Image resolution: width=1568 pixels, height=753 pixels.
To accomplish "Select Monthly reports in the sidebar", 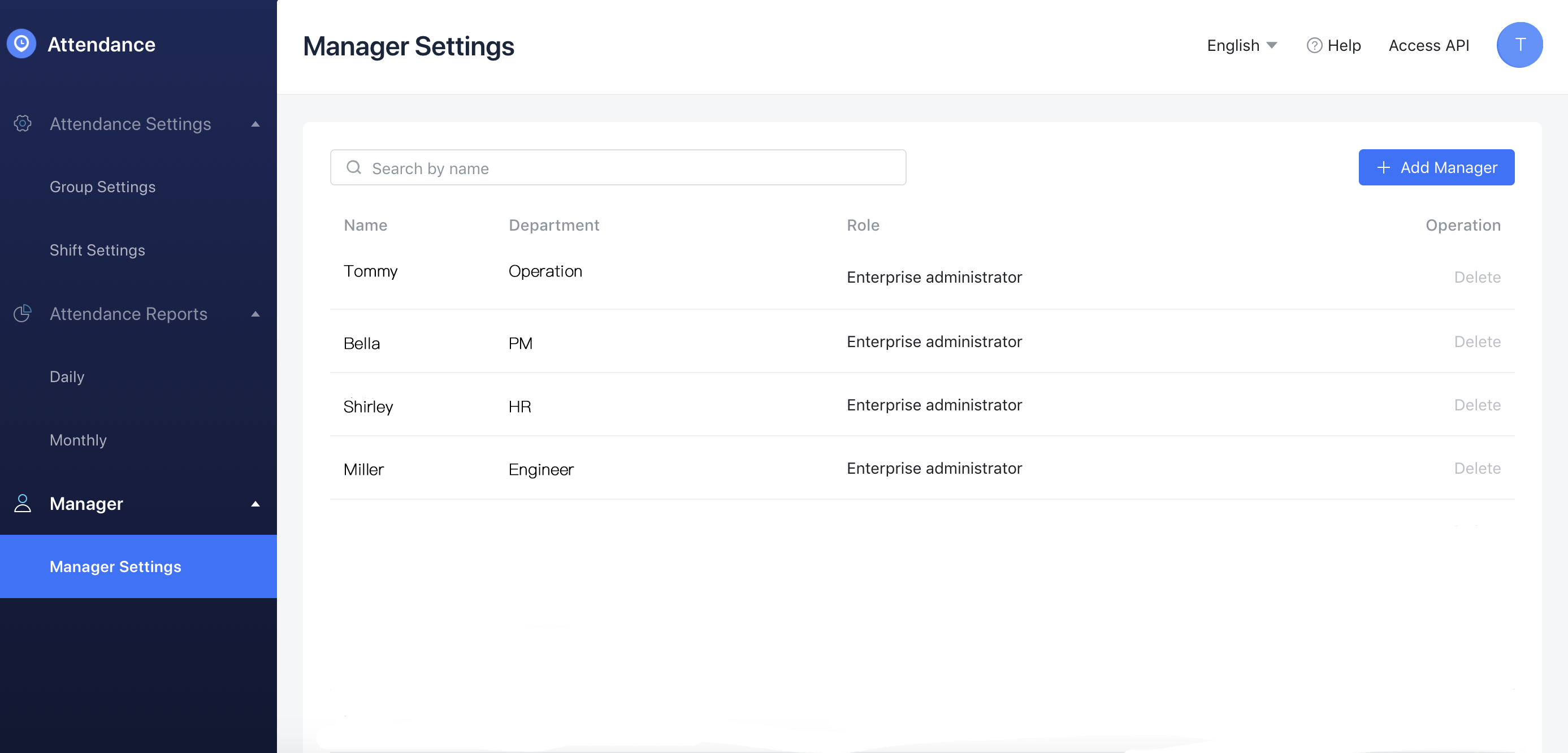I will pyautogui.click(x=78, y=440).
